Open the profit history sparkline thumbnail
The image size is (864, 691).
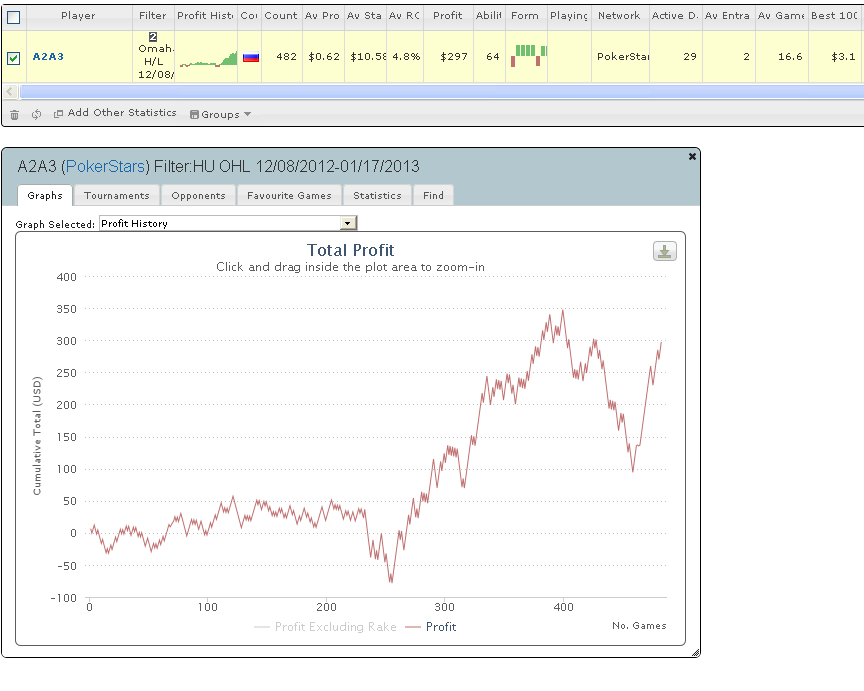tap(208, 58)
